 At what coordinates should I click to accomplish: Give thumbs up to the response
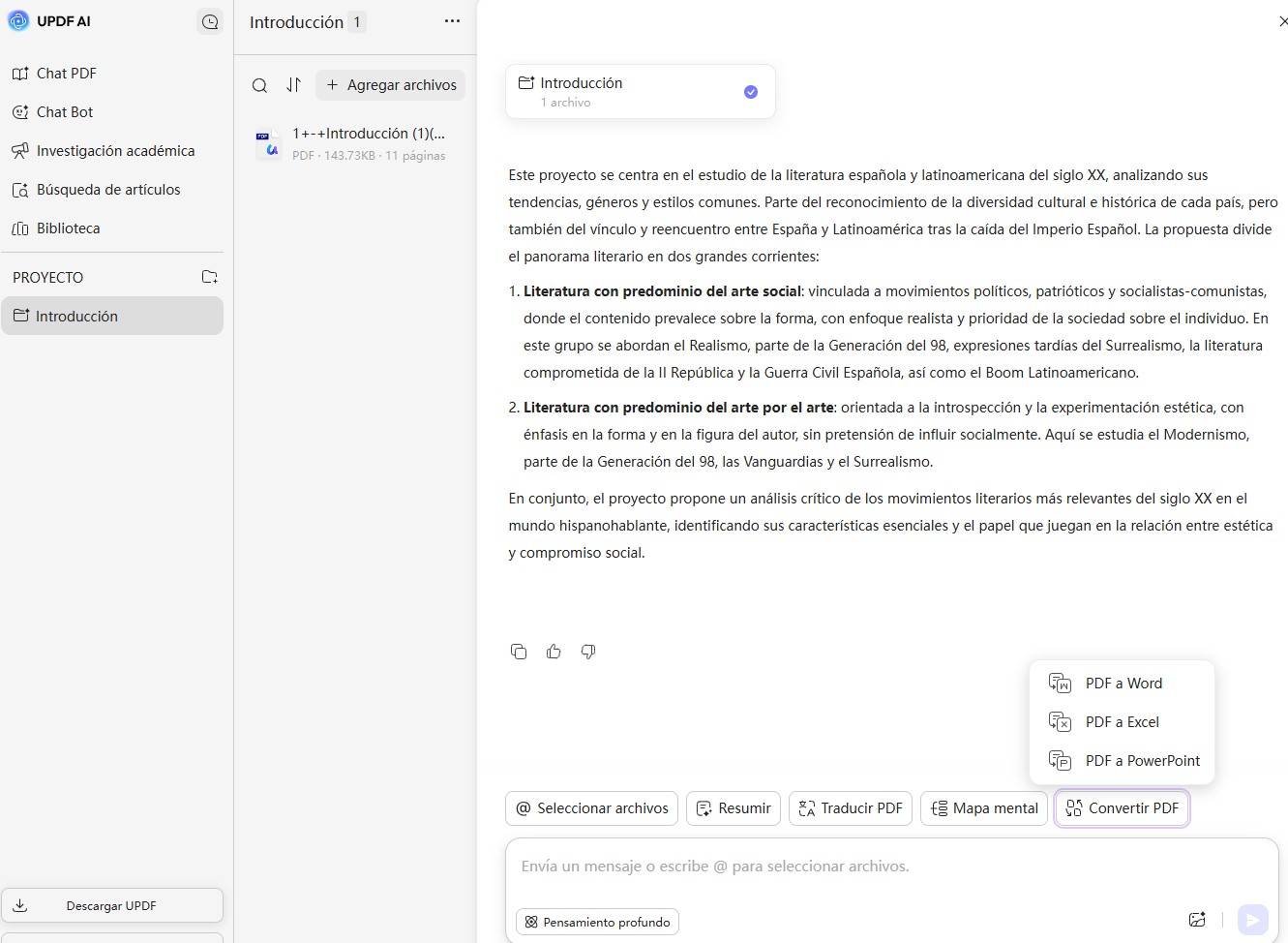(x=554, y=652)
